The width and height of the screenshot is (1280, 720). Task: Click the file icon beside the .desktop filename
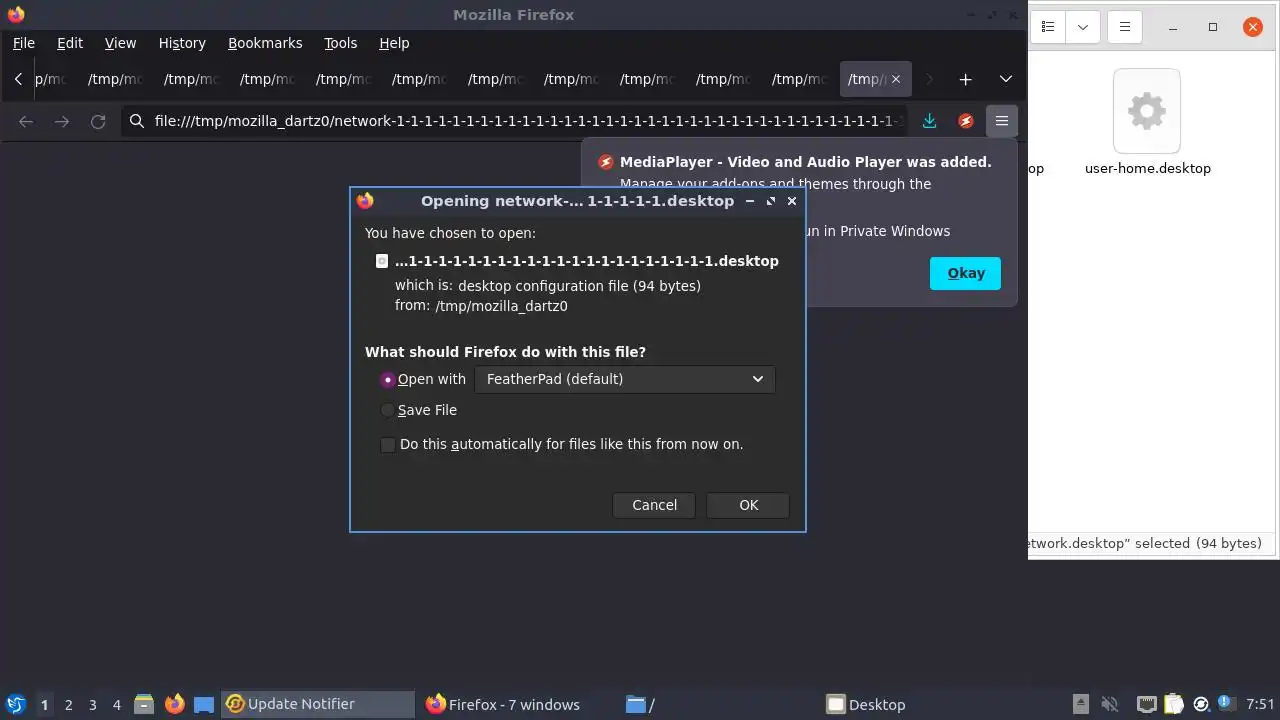381,261
